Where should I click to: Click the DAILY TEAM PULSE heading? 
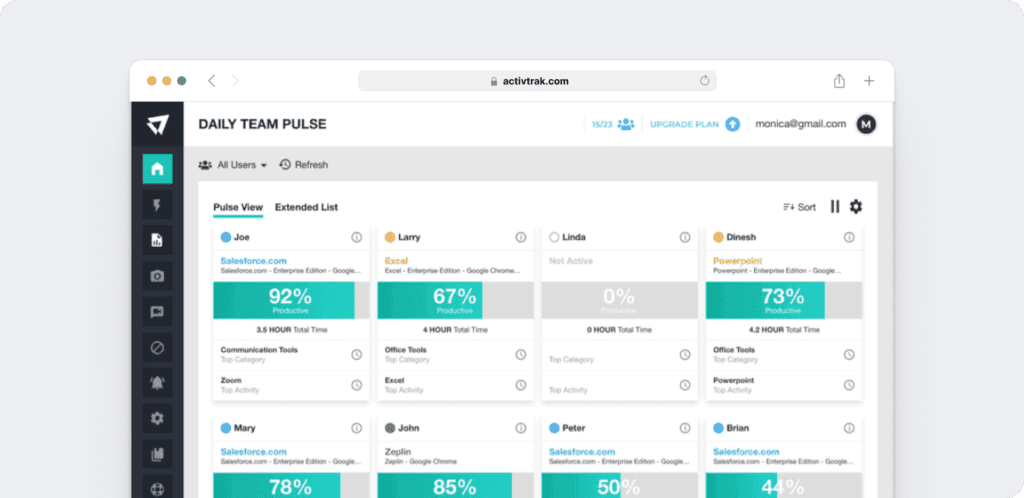(263, 124)
